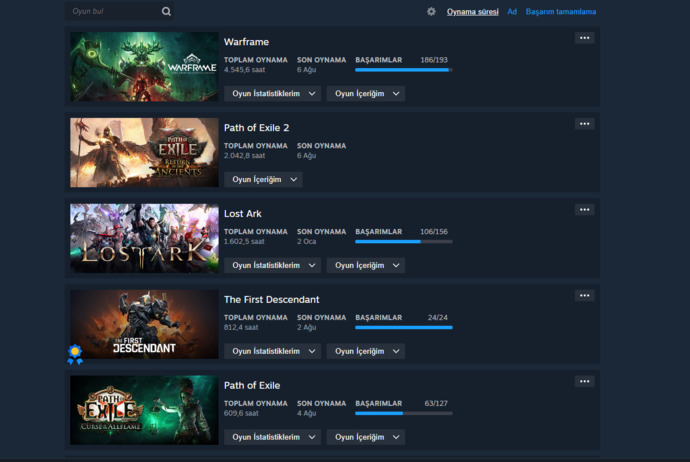Sort by "Oynama süresi"

point(473,12)
